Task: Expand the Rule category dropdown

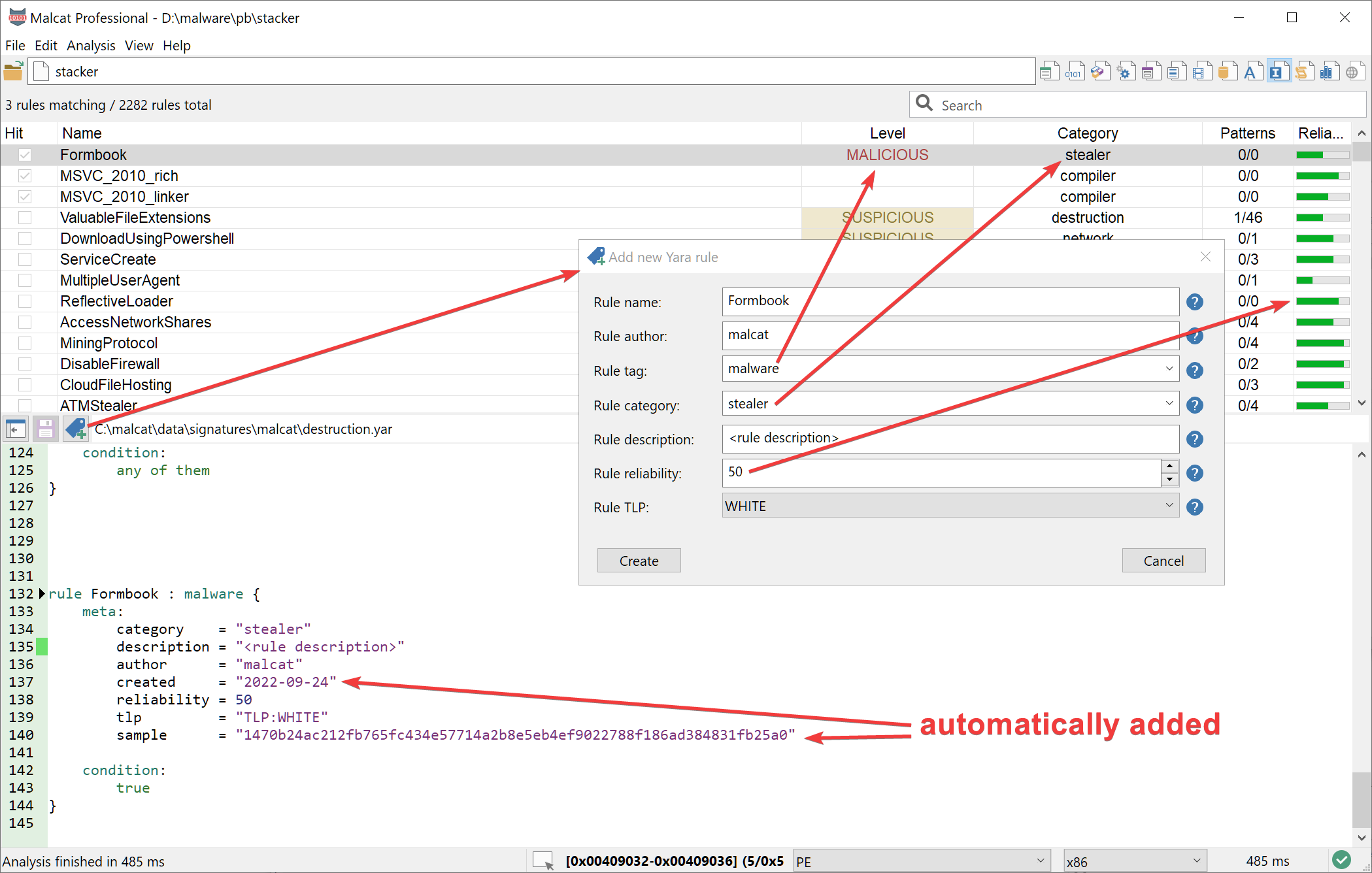Action: (1169, 403)
